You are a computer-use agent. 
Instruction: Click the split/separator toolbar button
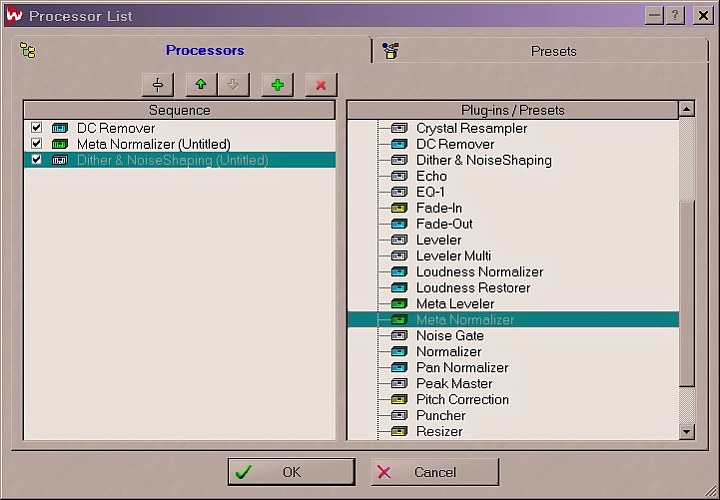[158, 84]
